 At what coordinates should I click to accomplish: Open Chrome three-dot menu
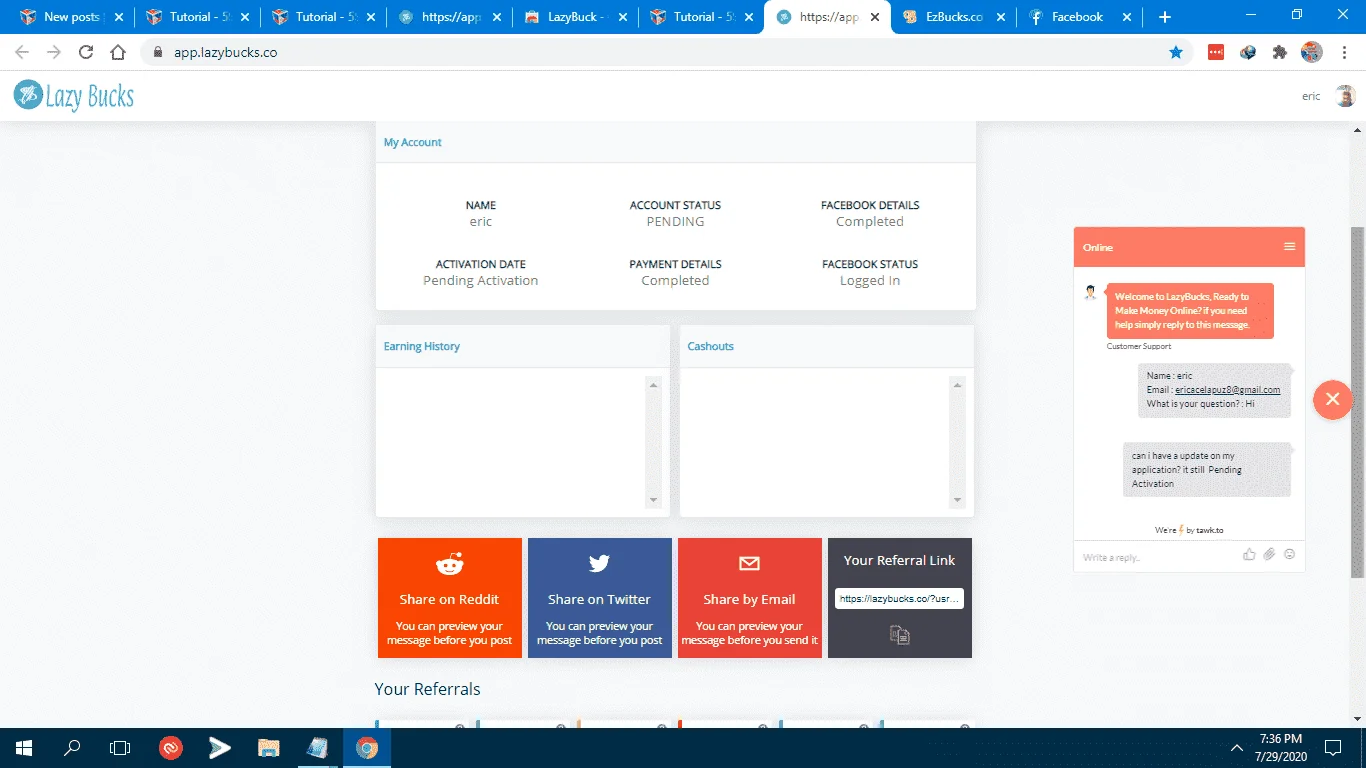(x=1345, y=53)
